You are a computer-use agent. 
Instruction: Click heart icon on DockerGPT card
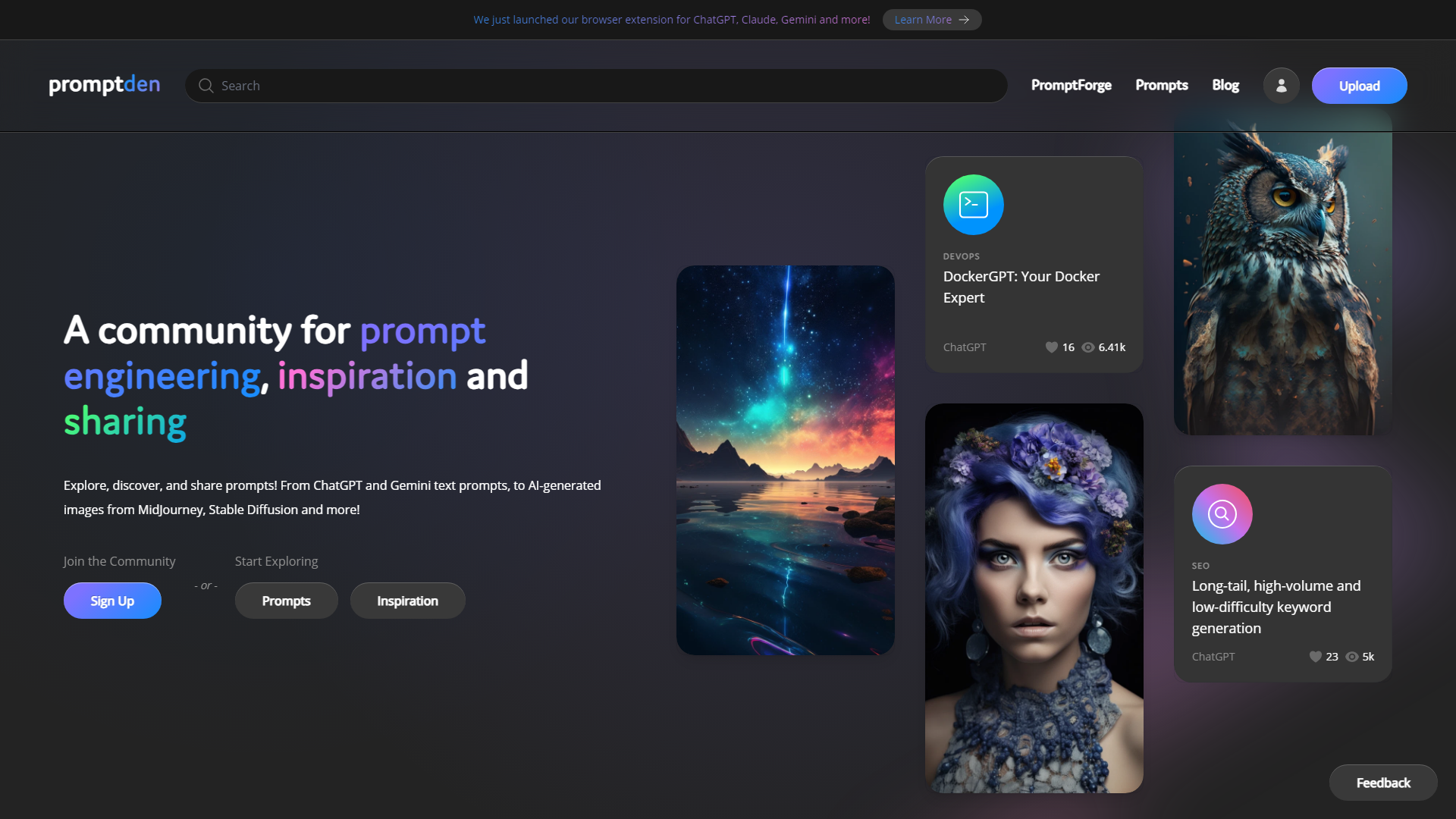1051,347
